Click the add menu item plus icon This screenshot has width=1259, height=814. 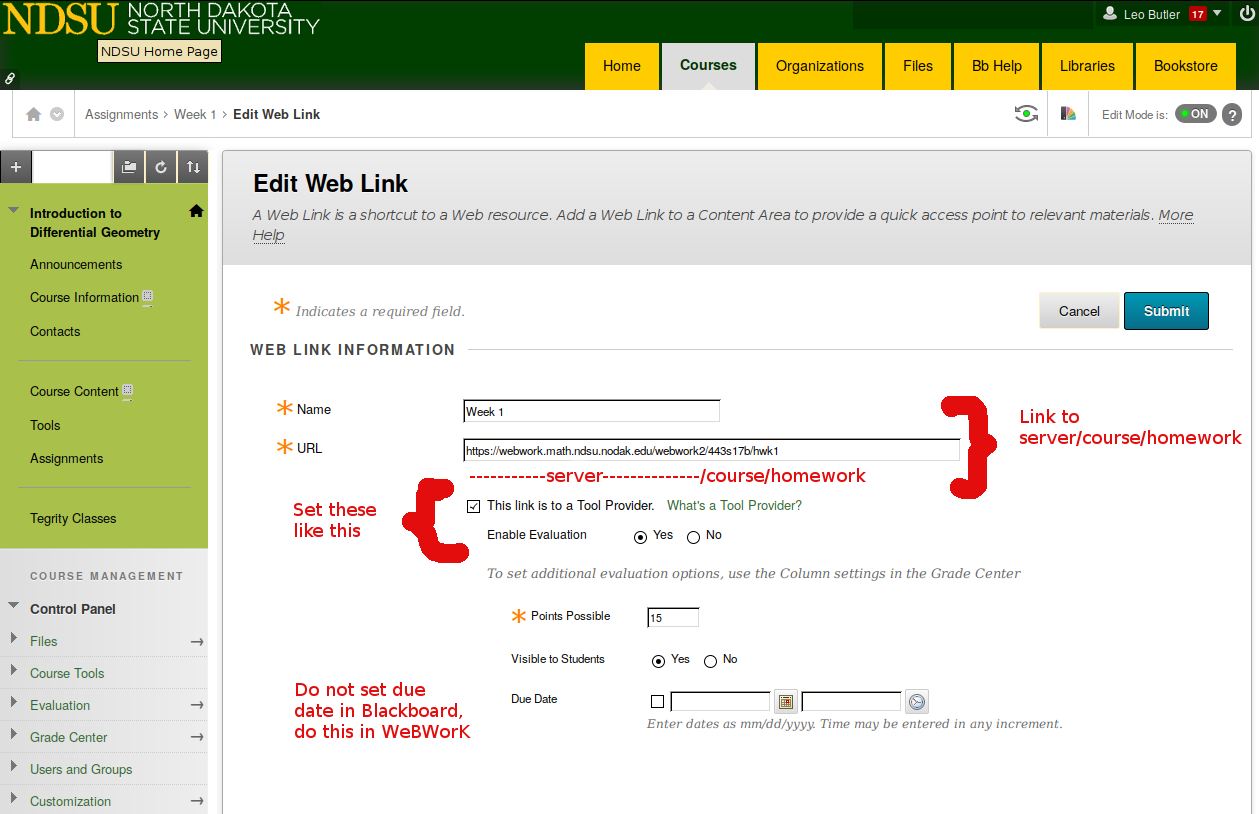(16, 168)
